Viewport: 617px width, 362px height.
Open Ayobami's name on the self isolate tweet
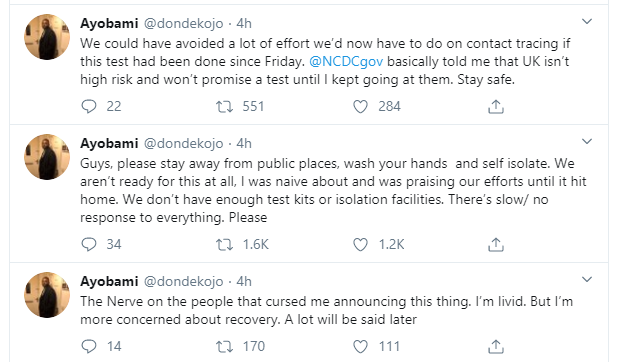coord(109,144)
